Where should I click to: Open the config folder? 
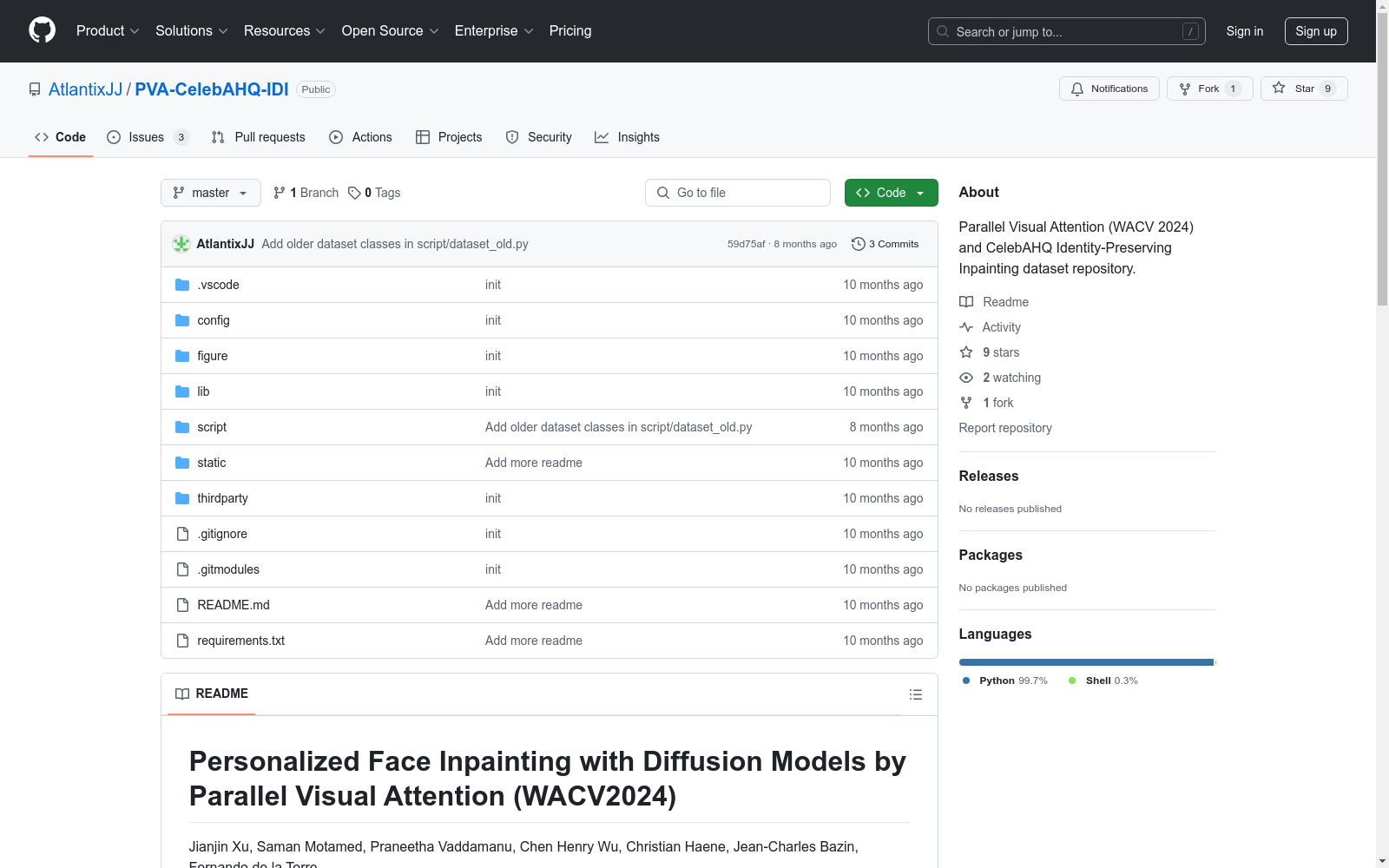pos(214,320)
